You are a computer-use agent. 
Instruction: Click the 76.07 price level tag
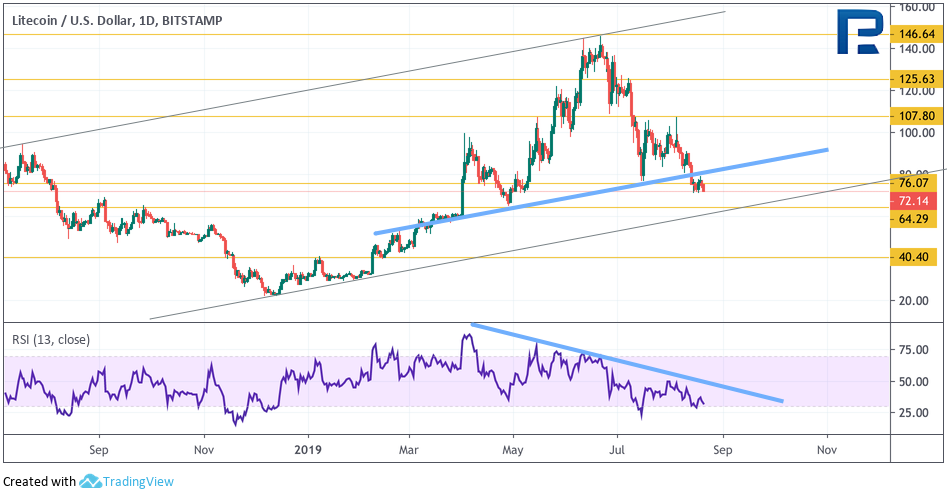(914, 183)
